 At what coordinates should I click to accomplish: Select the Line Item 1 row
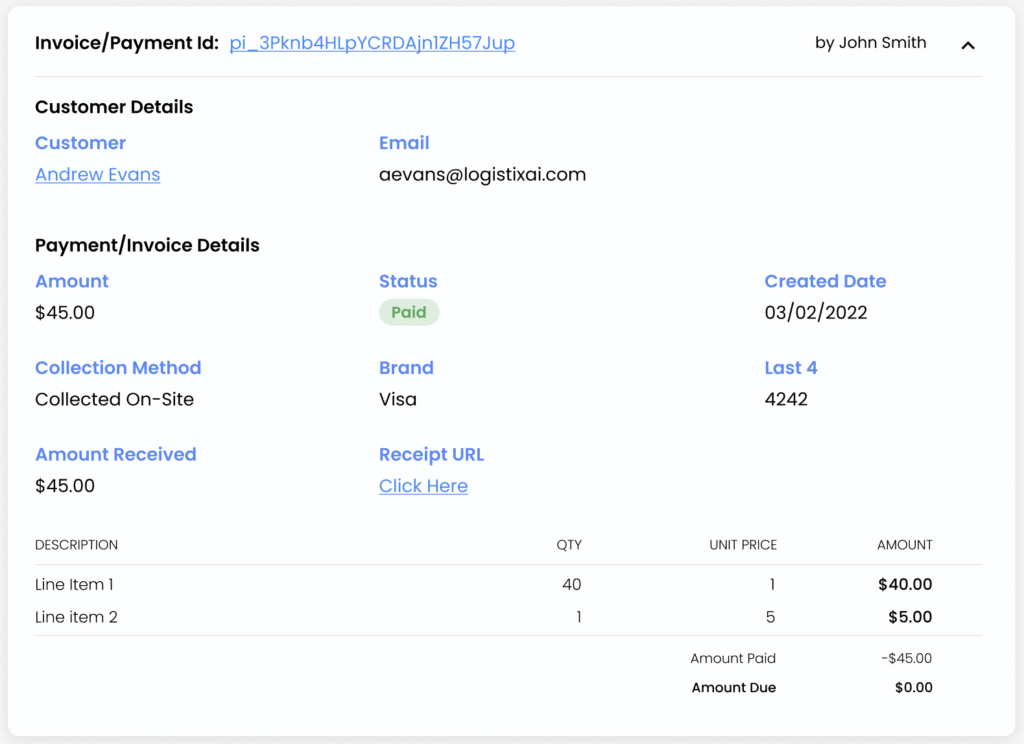pos(74,585)
